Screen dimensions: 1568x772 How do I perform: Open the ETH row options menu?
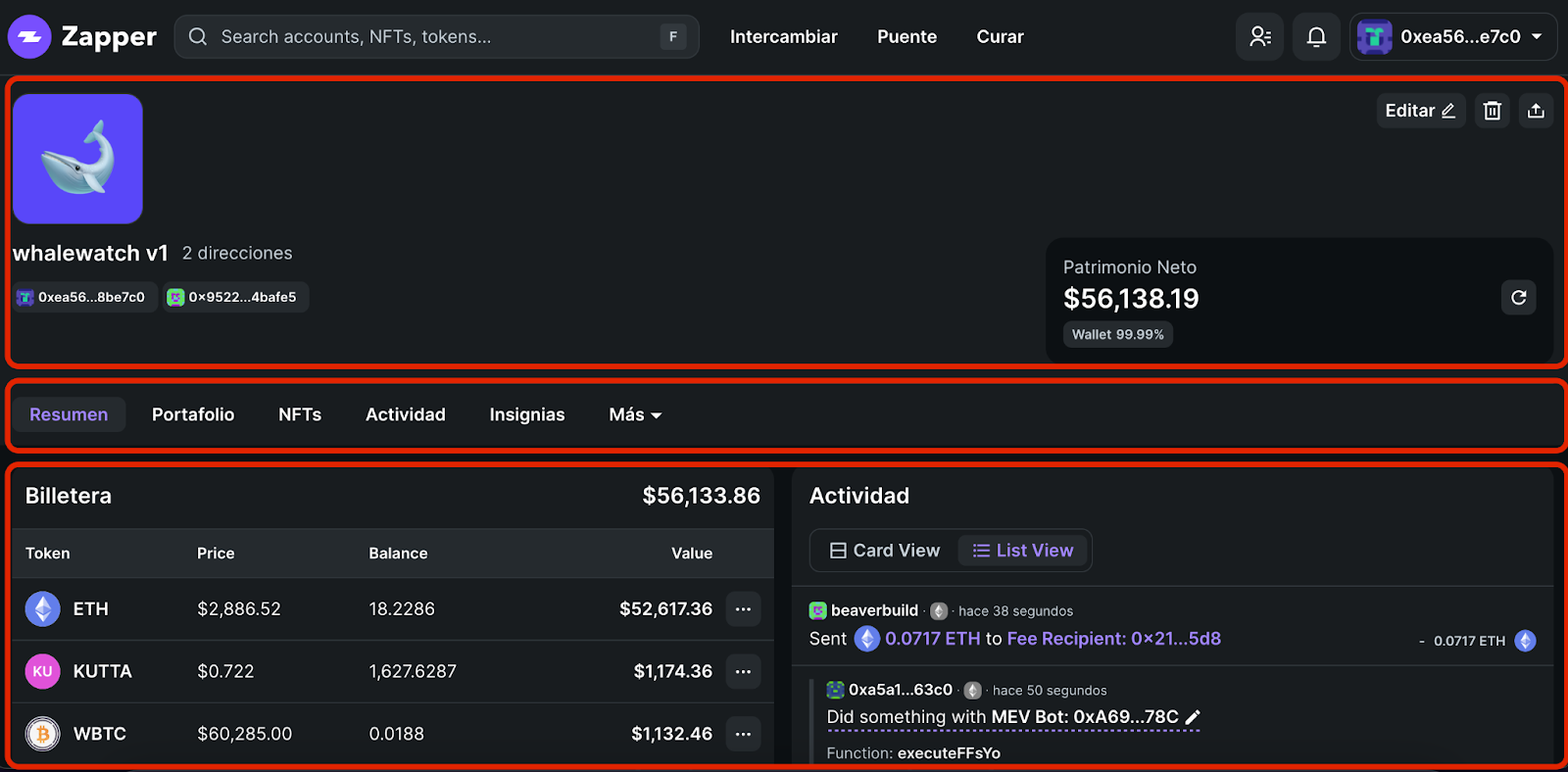tap(743, 609)
